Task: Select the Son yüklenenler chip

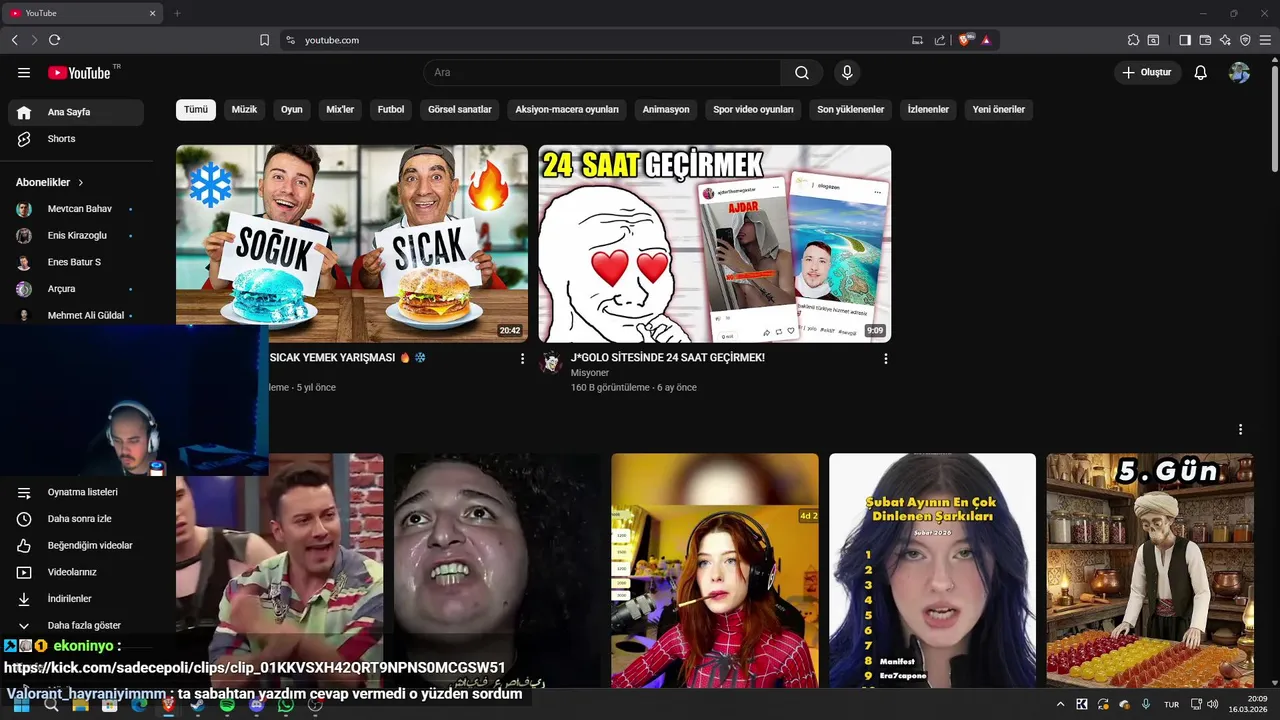Action: [x=851, y=110]
